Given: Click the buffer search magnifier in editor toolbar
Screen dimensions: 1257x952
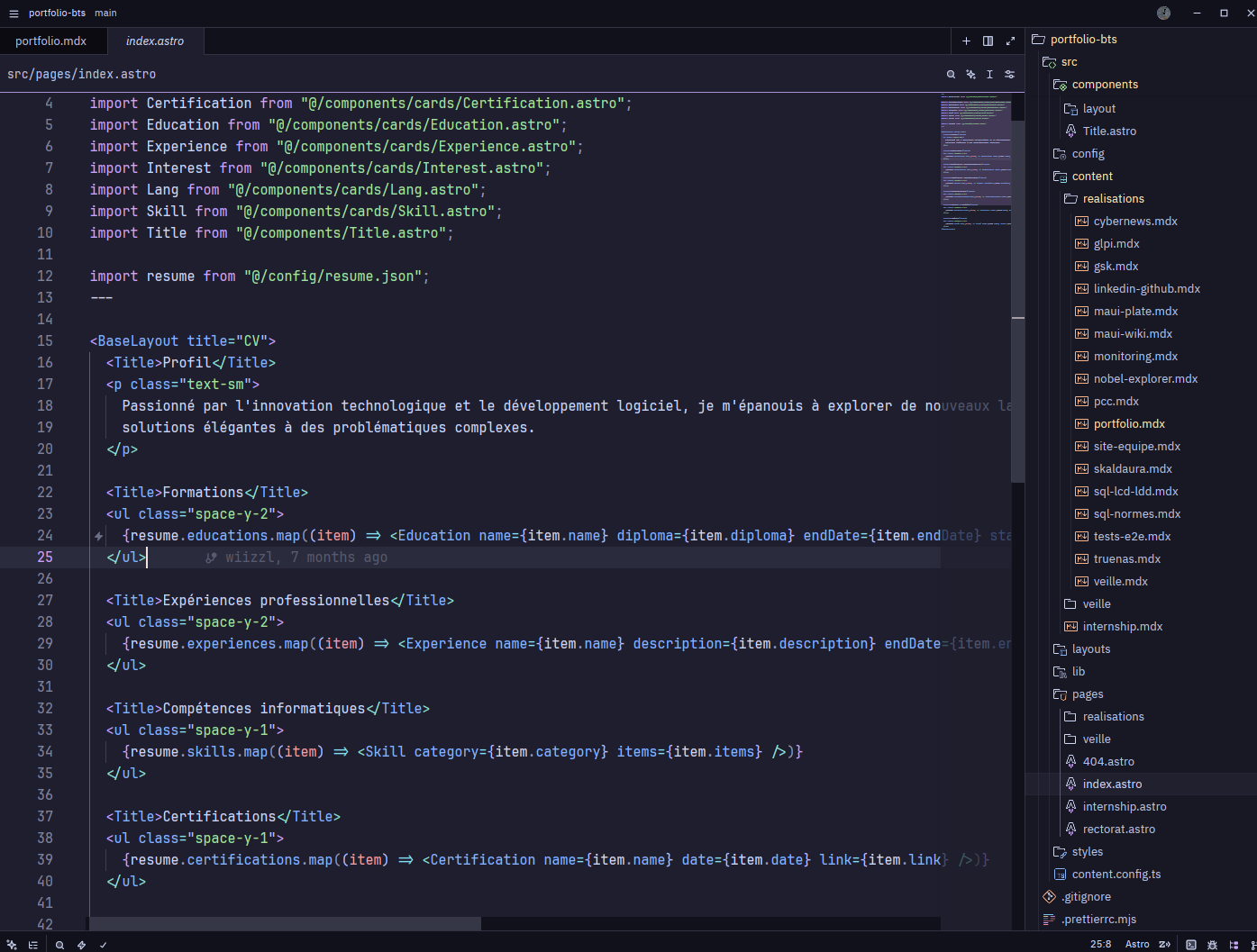Looking at the screenshot, I should click(951, 75).
